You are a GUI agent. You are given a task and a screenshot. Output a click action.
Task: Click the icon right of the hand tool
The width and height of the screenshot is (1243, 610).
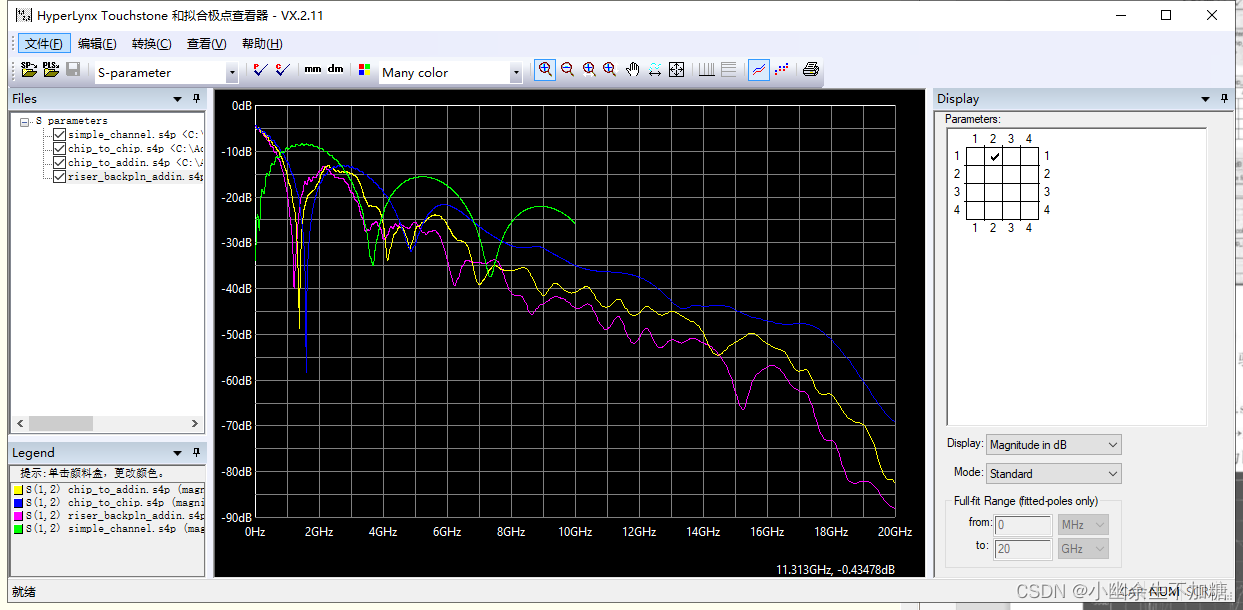pyautogui.click(x=655, y=70)
